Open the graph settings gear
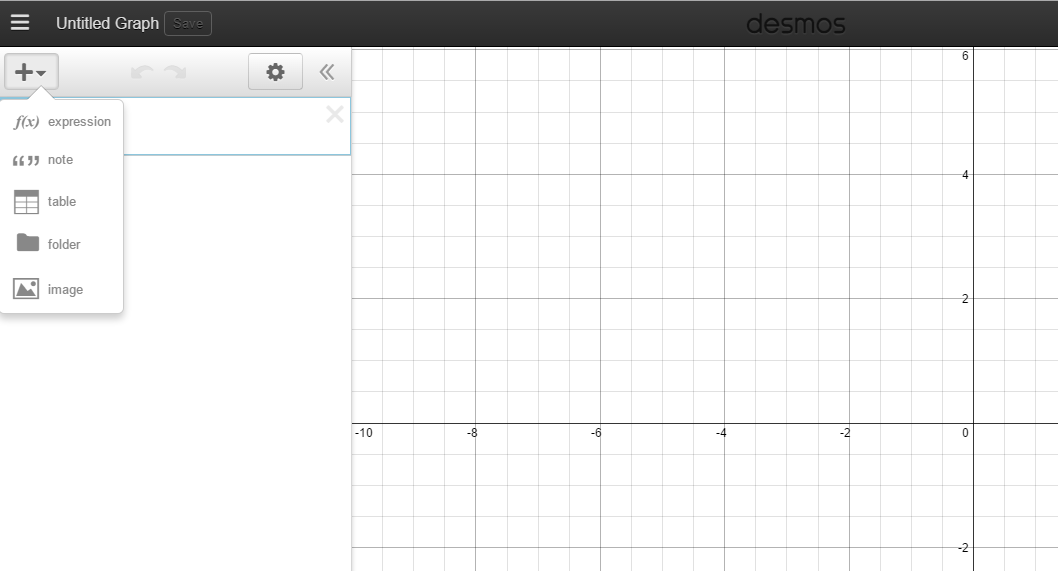Viewport: 1058px width, 571px height. pyautogui.click(x=275, y=72)
